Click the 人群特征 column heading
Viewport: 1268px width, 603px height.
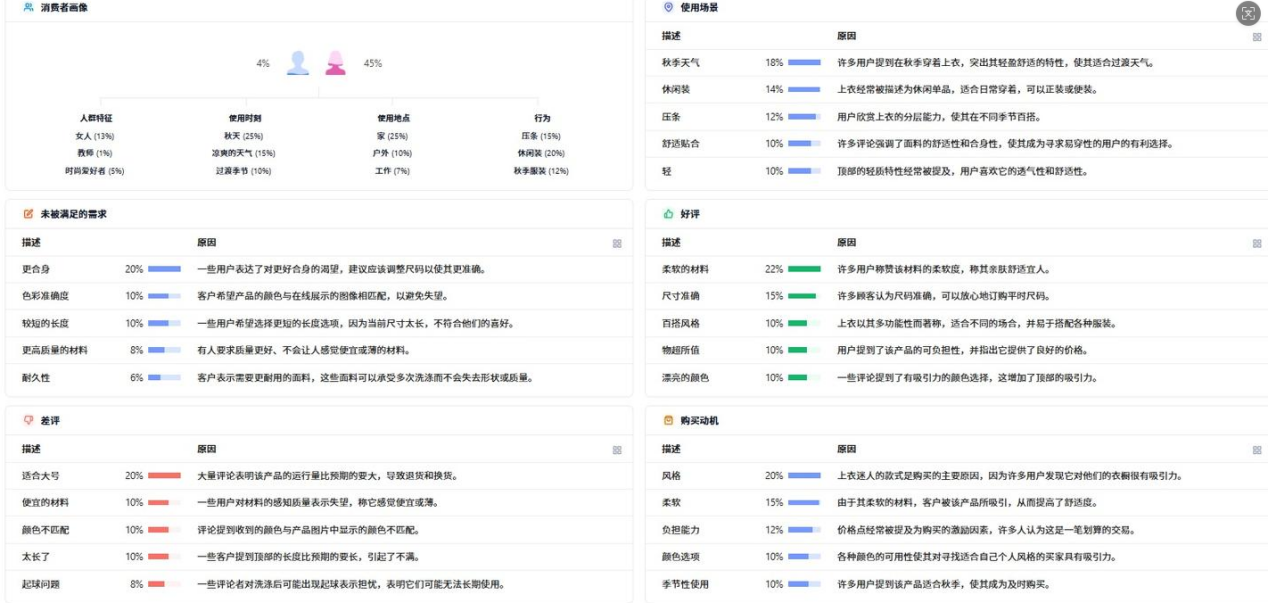pyautogui.click(x=95, y=118)
